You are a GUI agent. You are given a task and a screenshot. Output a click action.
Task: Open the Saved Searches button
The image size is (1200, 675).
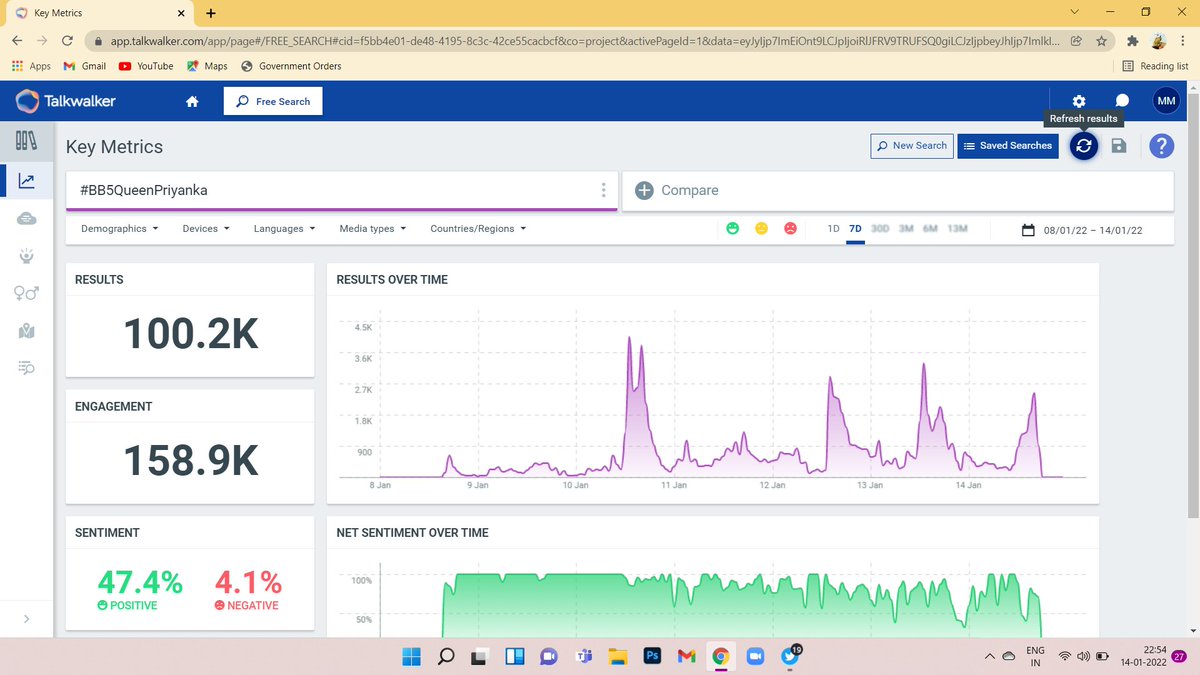[1008, 146]
